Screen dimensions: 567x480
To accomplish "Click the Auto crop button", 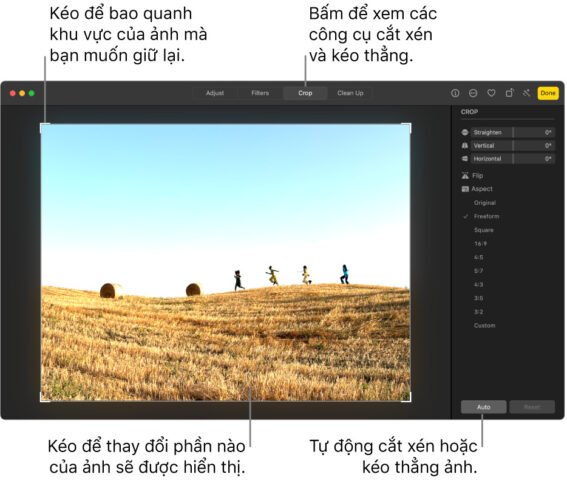I will (x=483, y=407).
